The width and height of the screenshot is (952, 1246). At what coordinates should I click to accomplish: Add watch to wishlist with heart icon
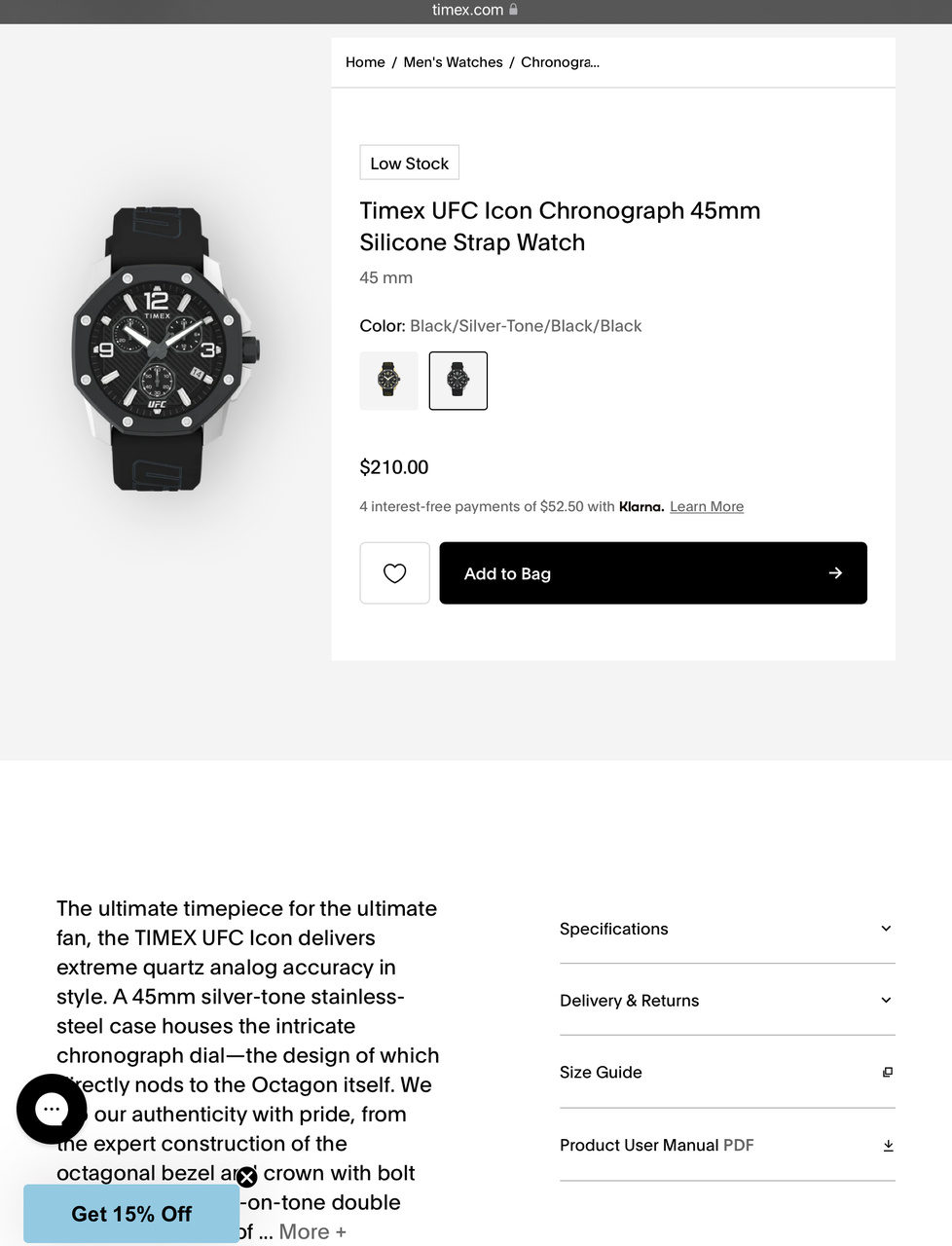click(394, 573)
